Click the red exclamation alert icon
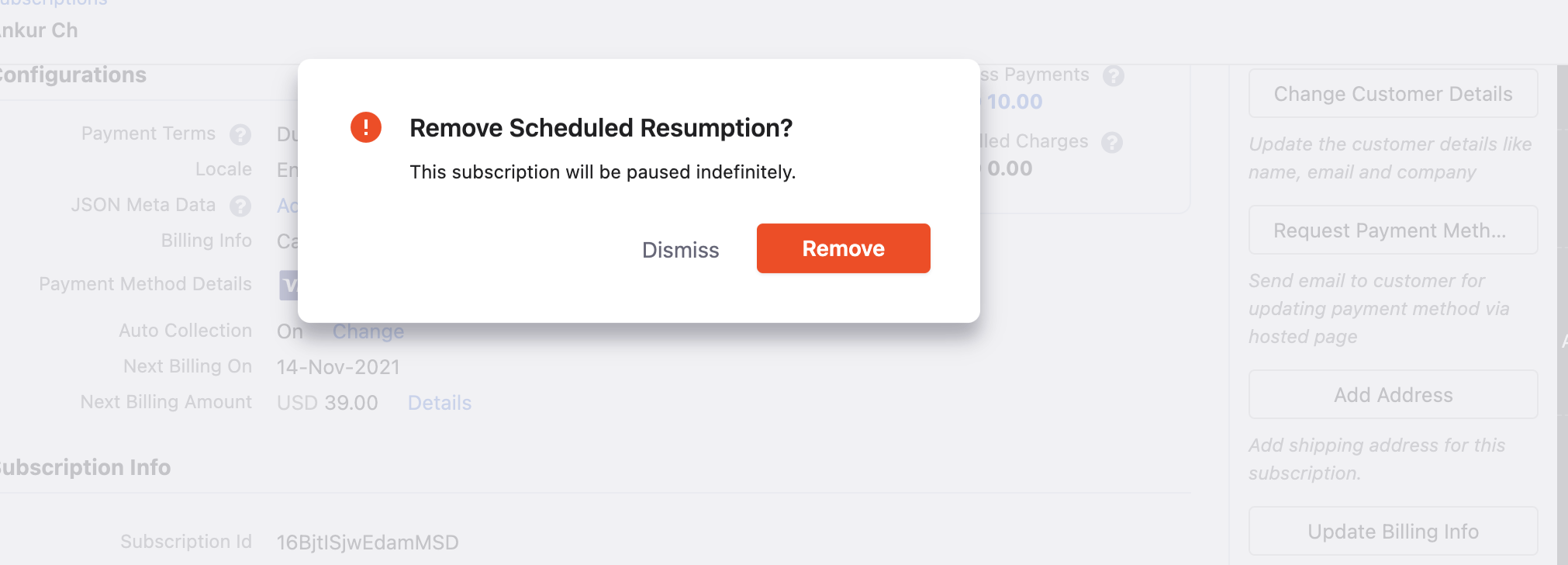This screenshot has width=1568, height=565. pyautogui.click(x=366, y=127)
